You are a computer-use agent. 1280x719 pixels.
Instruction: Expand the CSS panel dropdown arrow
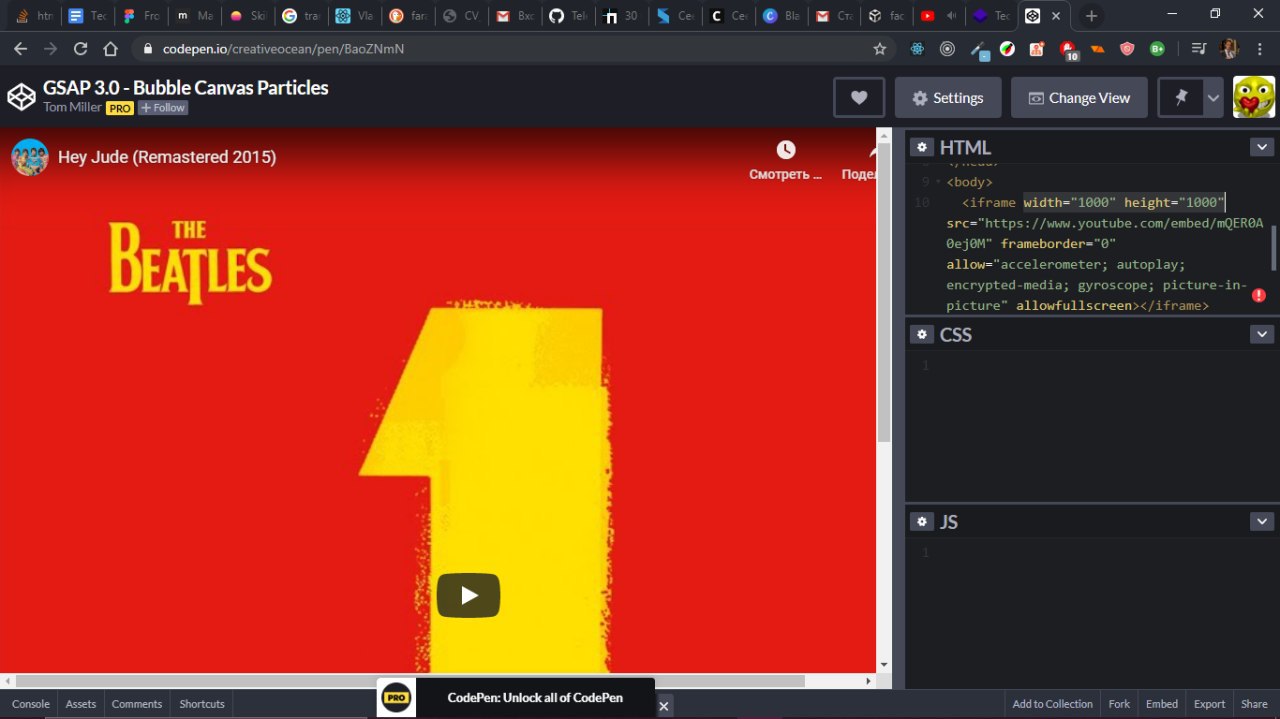pyautogui.click(x=1261, y=334)
